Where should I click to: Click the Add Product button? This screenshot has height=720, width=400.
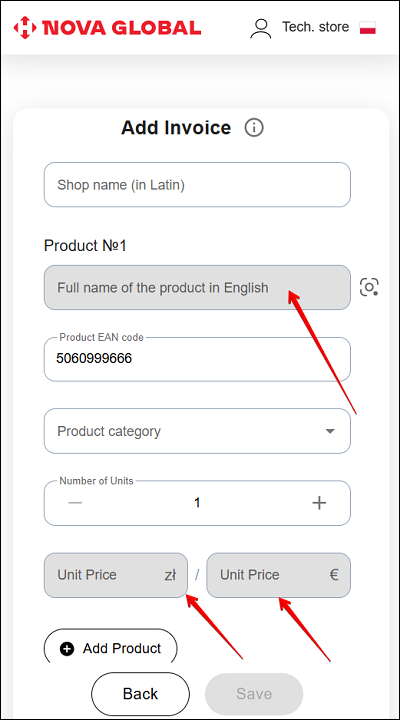110,648
